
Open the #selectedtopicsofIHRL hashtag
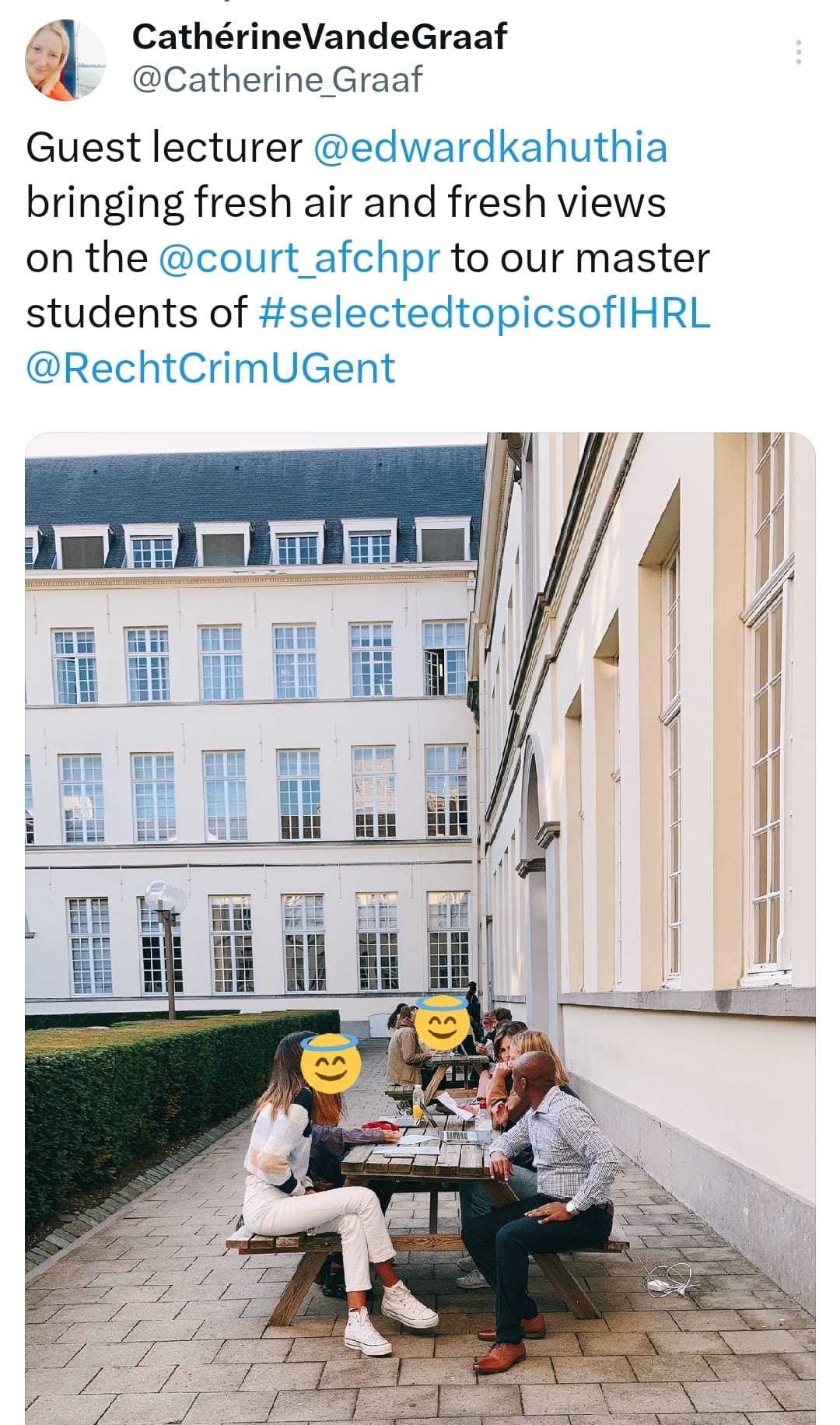pos(484,313)
